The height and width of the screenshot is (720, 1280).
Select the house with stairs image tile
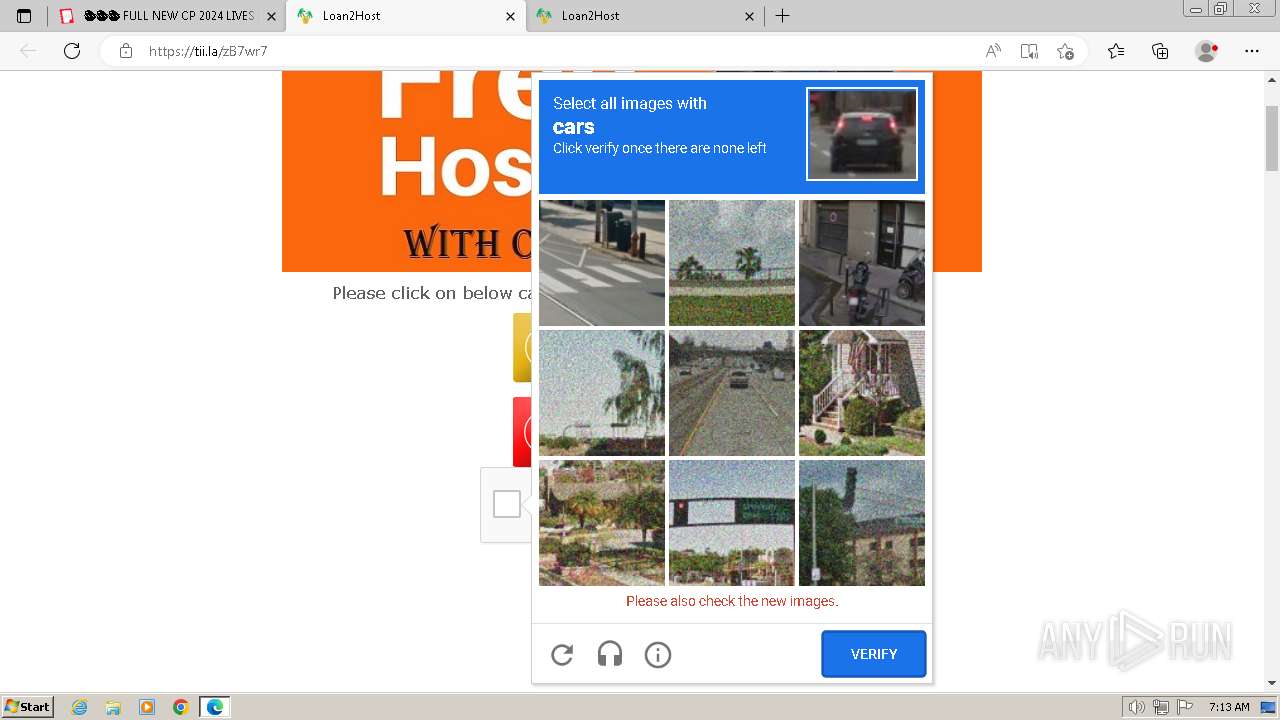(862, 393)
